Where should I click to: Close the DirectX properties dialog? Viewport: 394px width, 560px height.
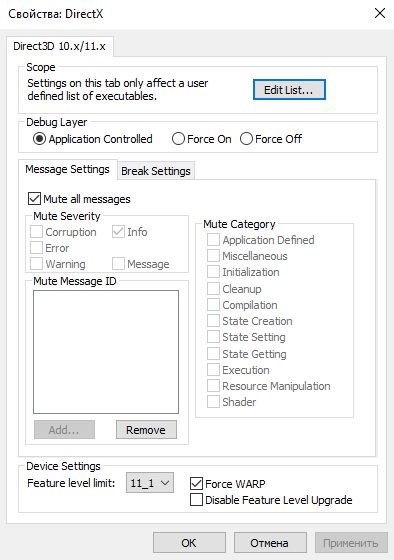379,13
